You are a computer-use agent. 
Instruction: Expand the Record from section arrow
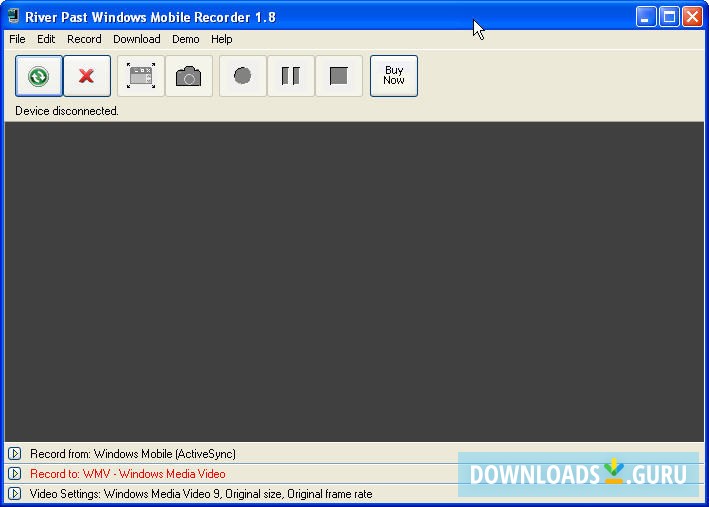click(14, 453)
